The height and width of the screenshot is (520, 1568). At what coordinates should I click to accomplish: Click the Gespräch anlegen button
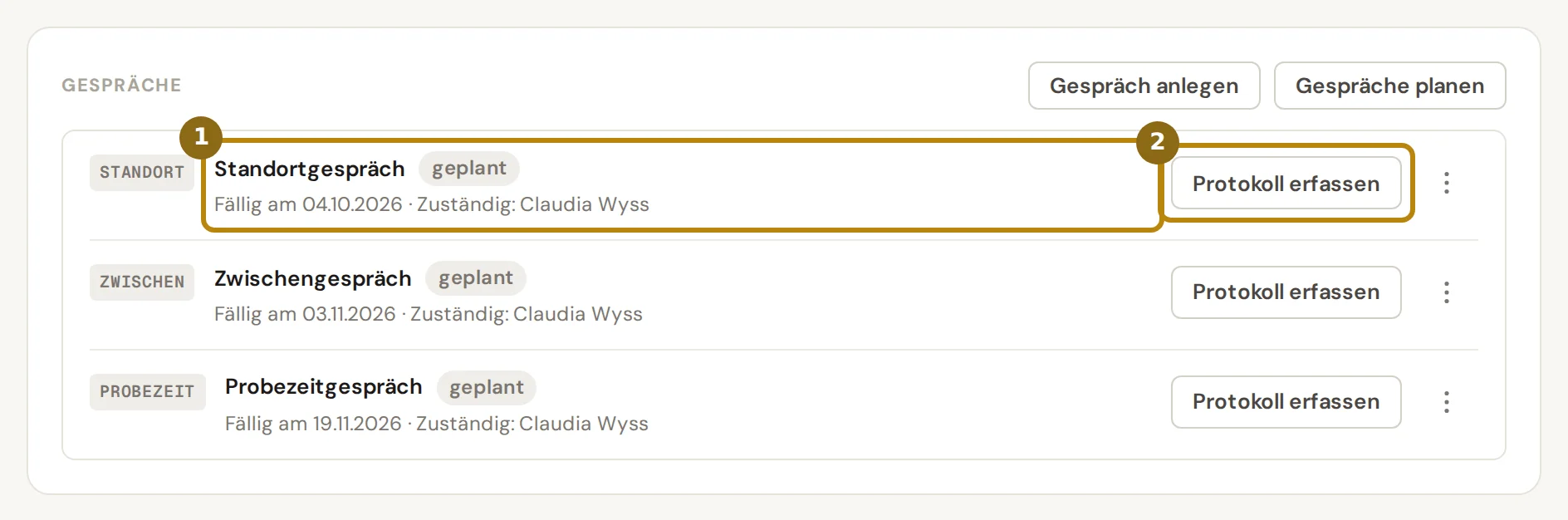click(x=1144, y=86)
